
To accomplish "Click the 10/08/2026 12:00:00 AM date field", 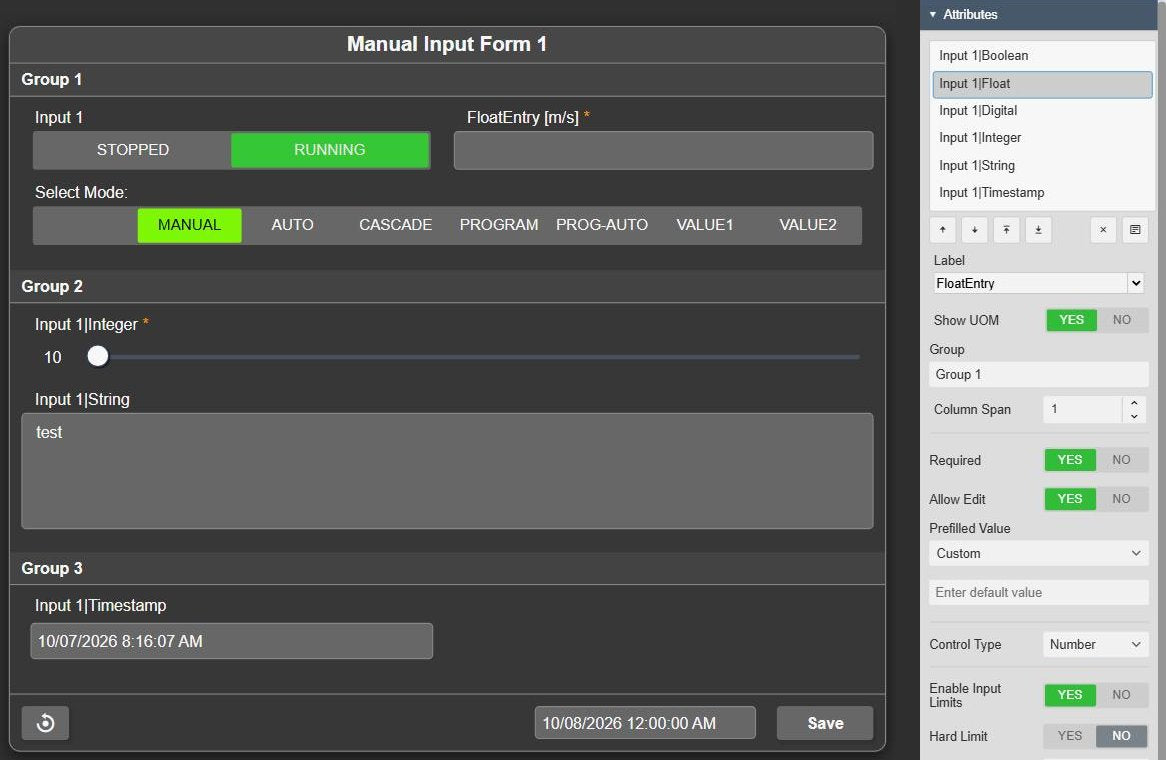I will click(x=645, y=723).
